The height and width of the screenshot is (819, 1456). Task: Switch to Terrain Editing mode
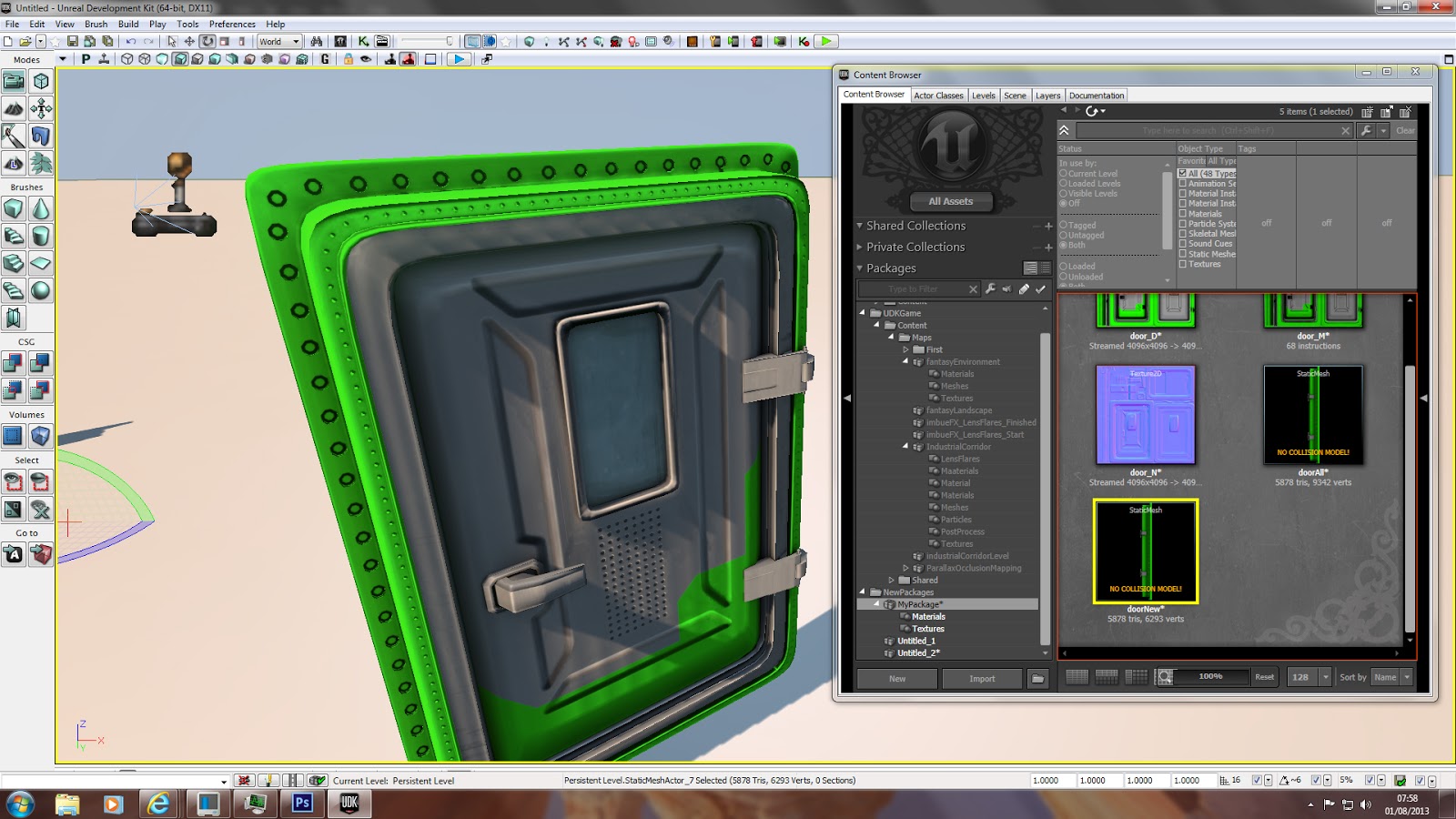click(14, 109)
